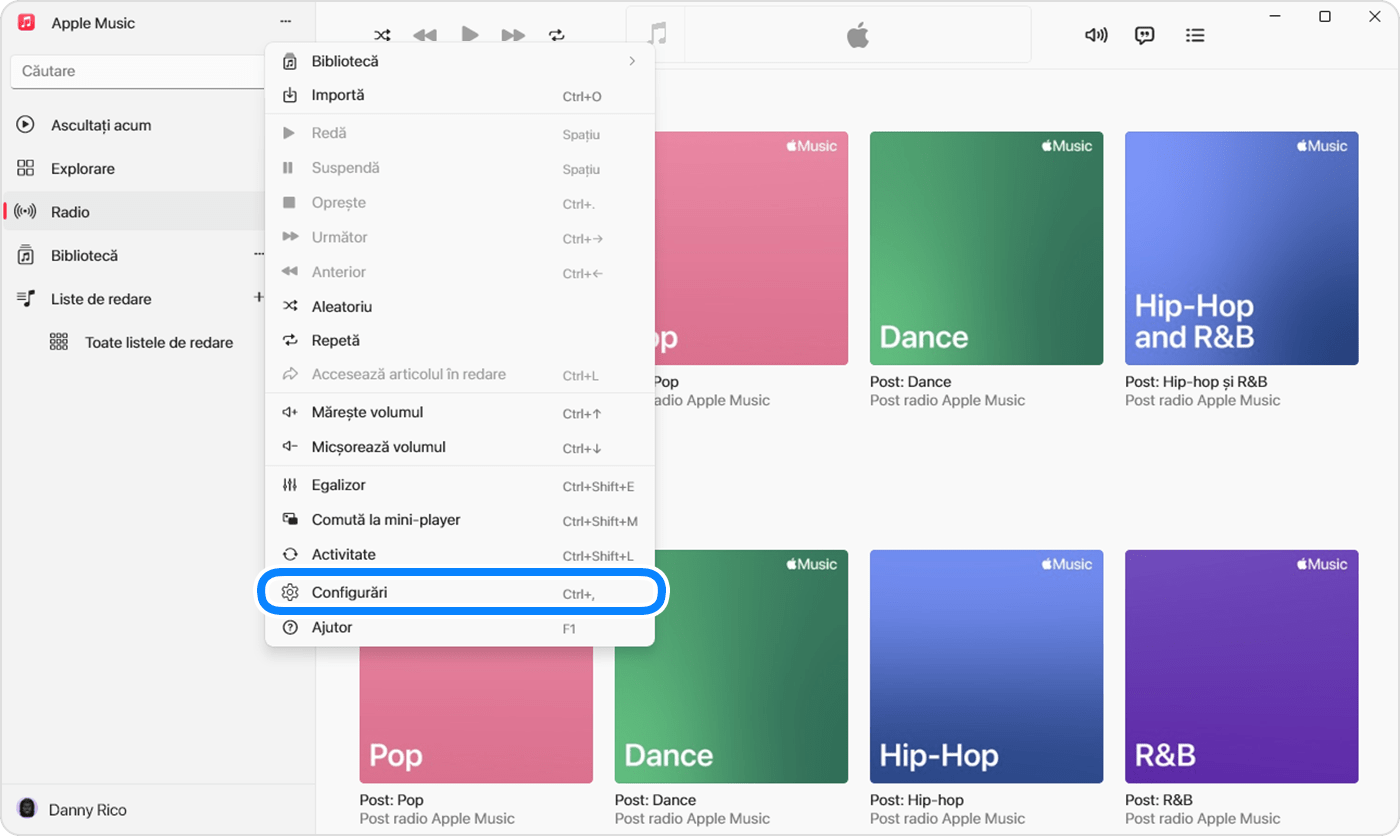Viewport: 1400px width, 836px height.
Task: Maximize the Apple Music window
Action: [1325, 16]
